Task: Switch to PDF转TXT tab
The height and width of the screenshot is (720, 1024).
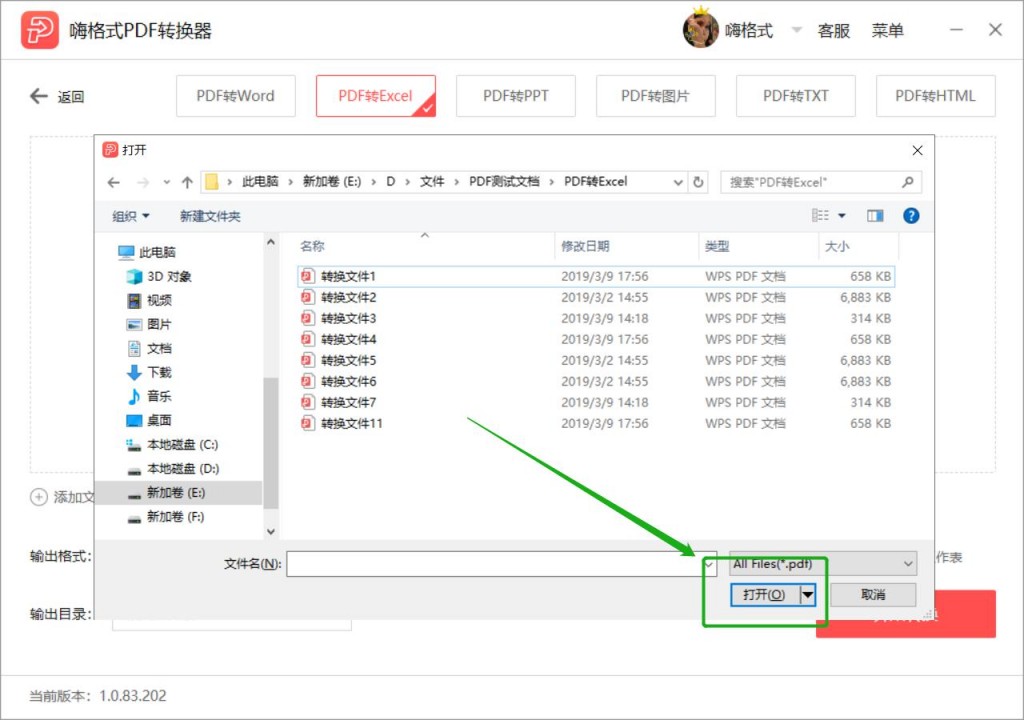Action: tap(795, 96)
